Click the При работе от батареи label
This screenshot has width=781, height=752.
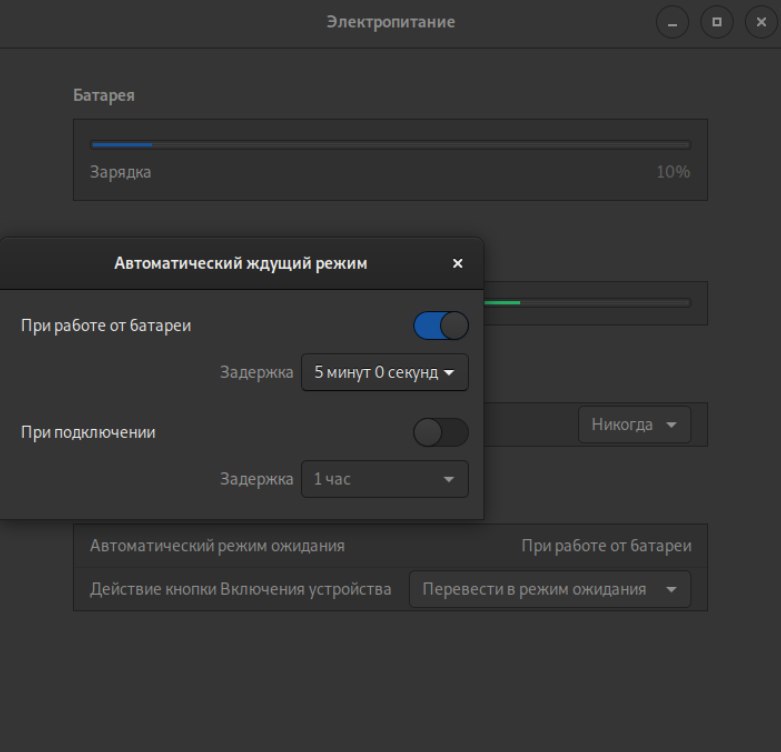(x=106, y=326)
